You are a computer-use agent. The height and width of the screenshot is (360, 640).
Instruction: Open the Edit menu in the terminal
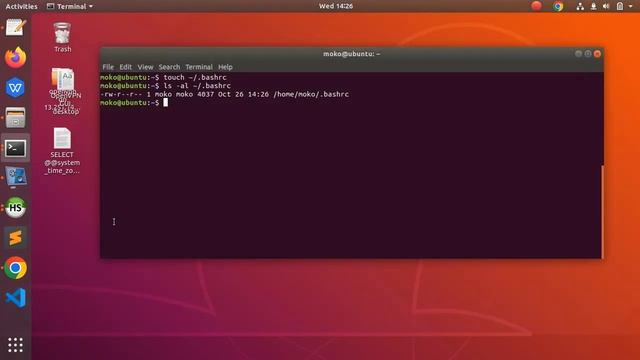pos(125,67)
